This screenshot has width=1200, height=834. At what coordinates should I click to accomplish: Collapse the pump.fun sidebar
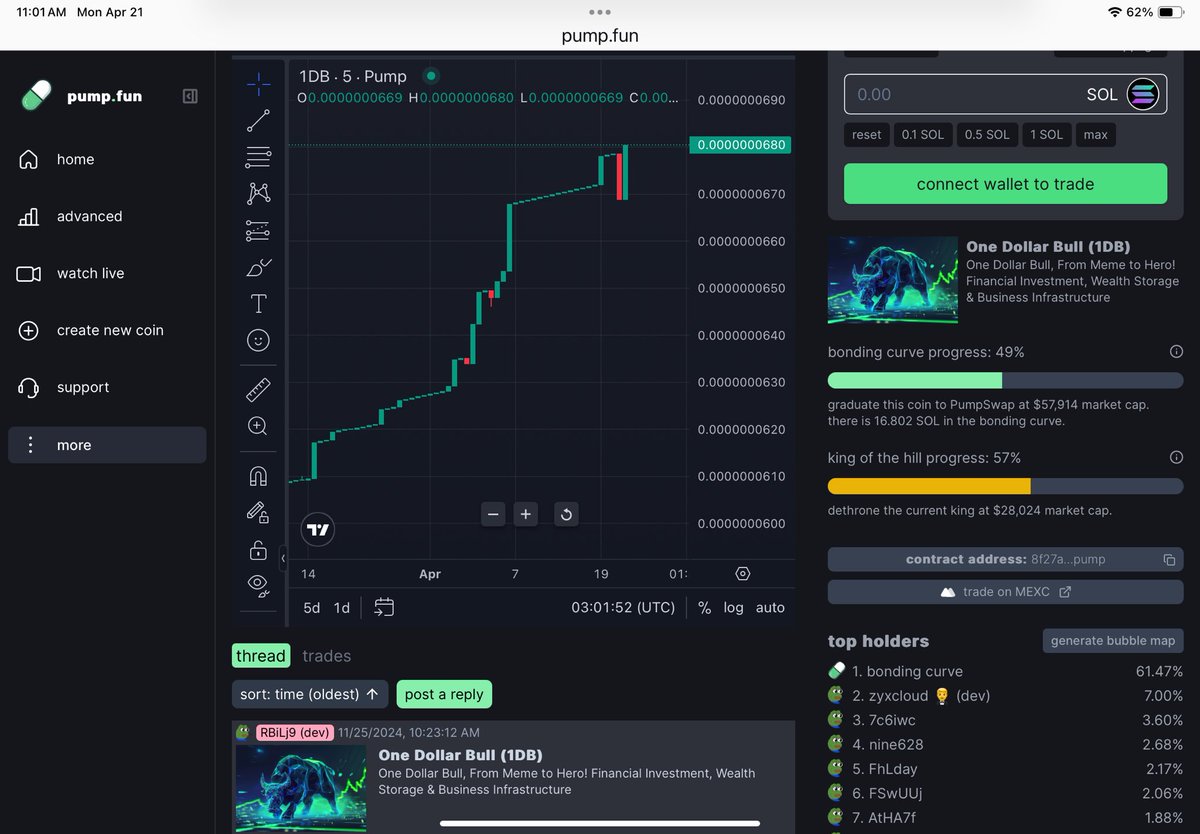tap(190, 96)
